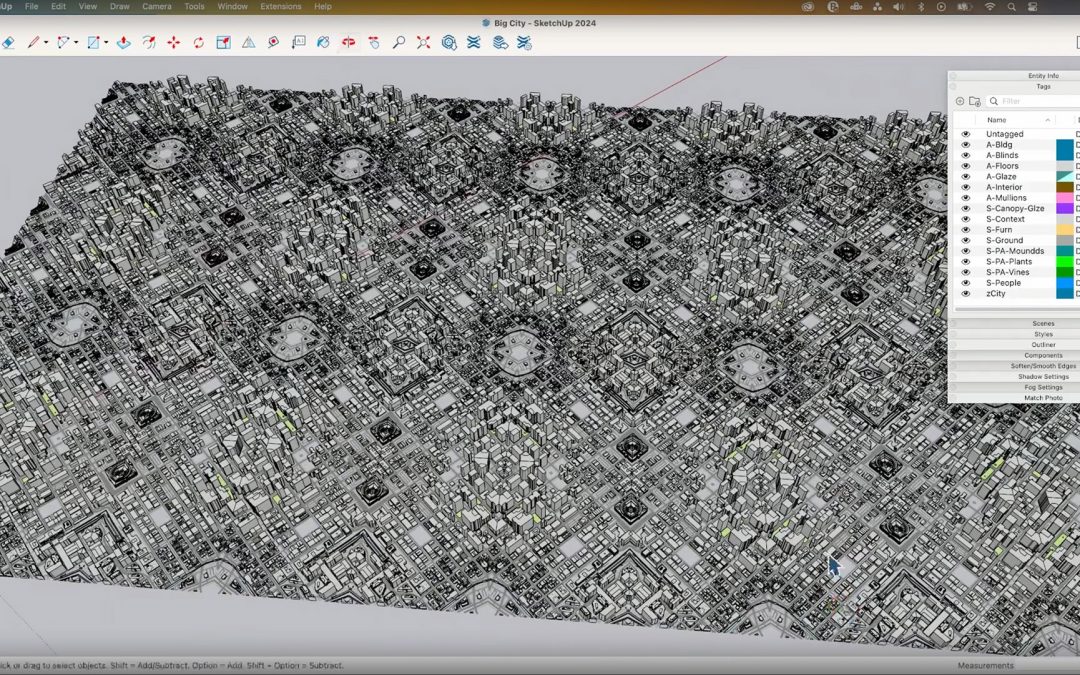
Task: Click the Add Tag plus icon
Action: [x=959, y=101]
